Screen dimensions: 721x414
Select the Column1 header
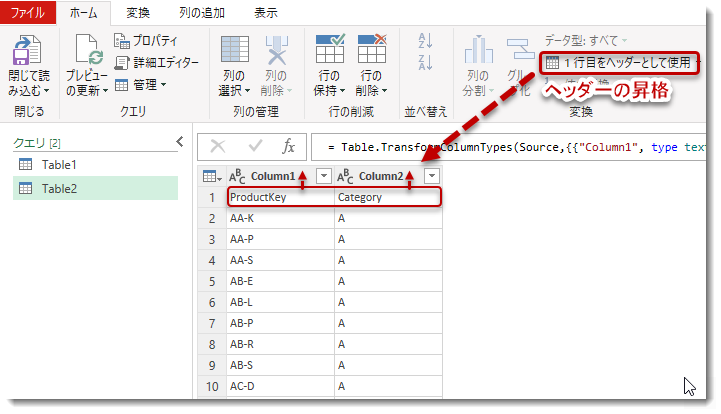coord(280,176)
